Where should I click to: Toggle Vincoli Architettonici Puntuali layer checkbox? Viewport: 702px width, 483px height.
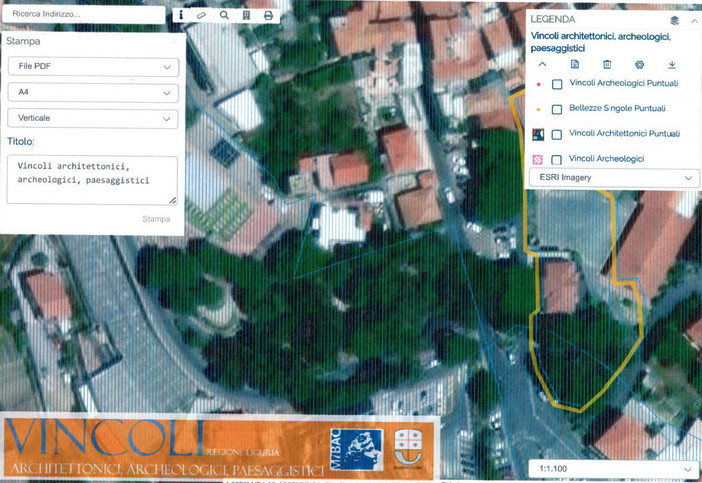tap(557, 135)
